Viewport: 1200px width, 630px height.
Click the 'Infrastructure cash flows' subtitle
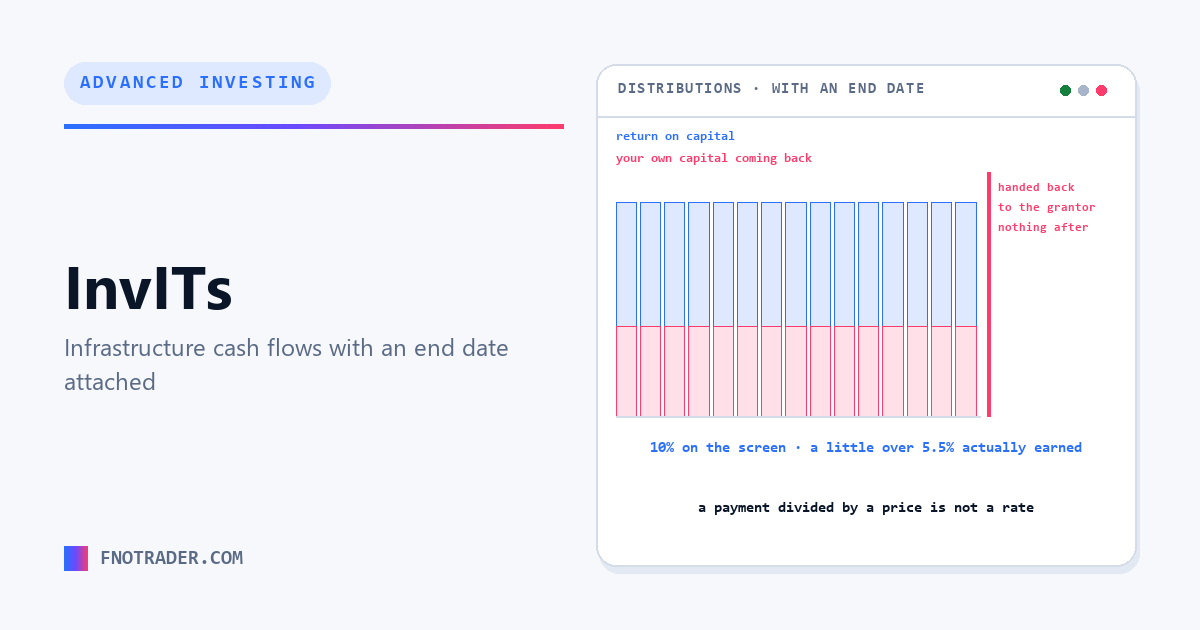tap(286, 365)
